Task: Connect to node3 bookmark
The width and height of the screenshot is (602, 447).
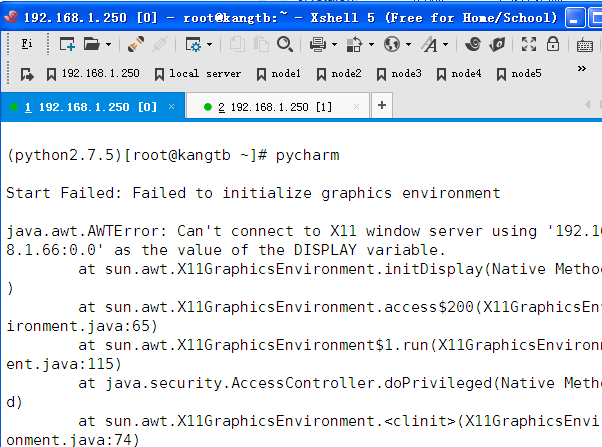Action: 399,74
